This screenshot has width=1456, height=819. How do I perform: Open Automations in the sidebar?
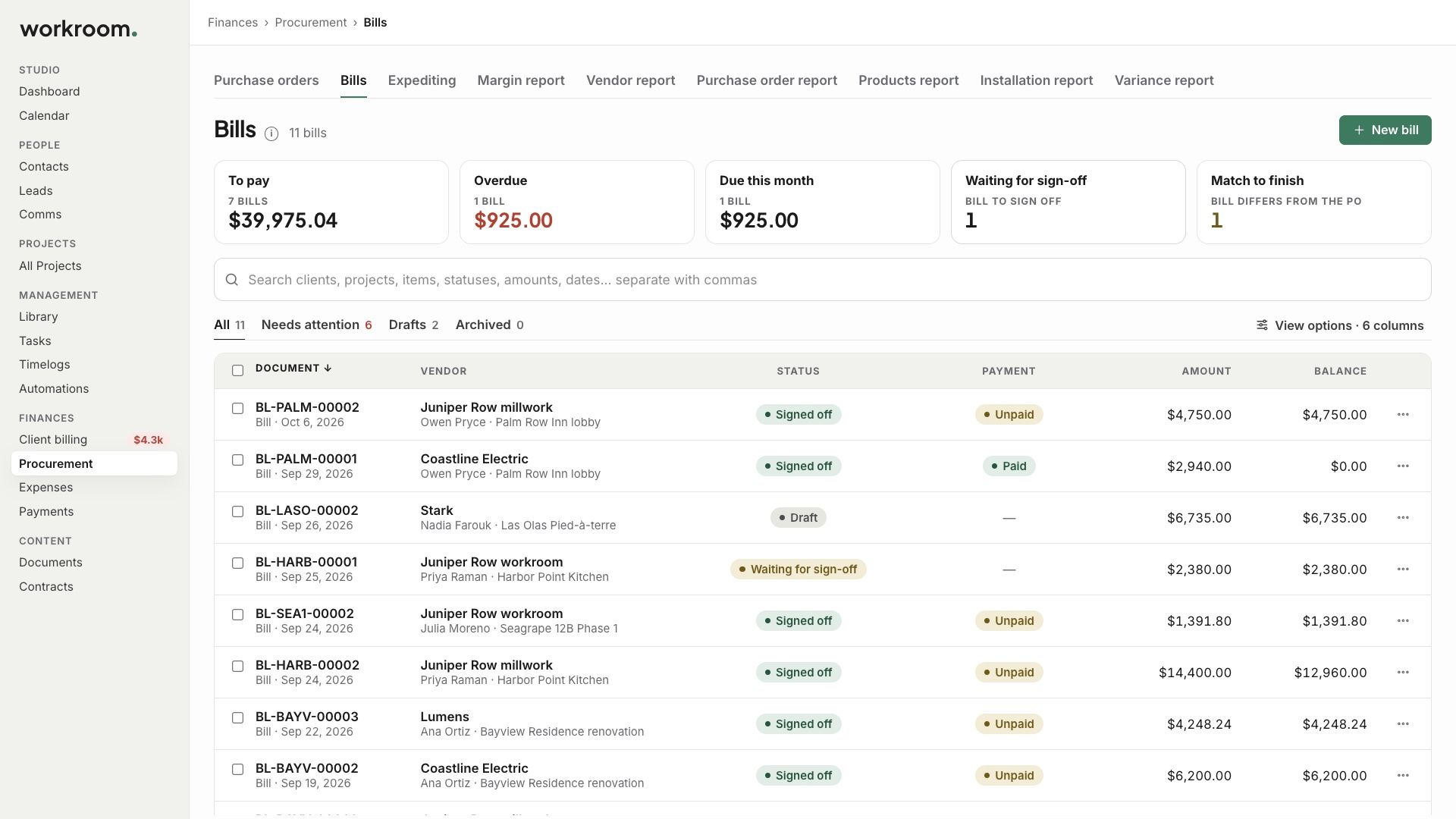54,389
